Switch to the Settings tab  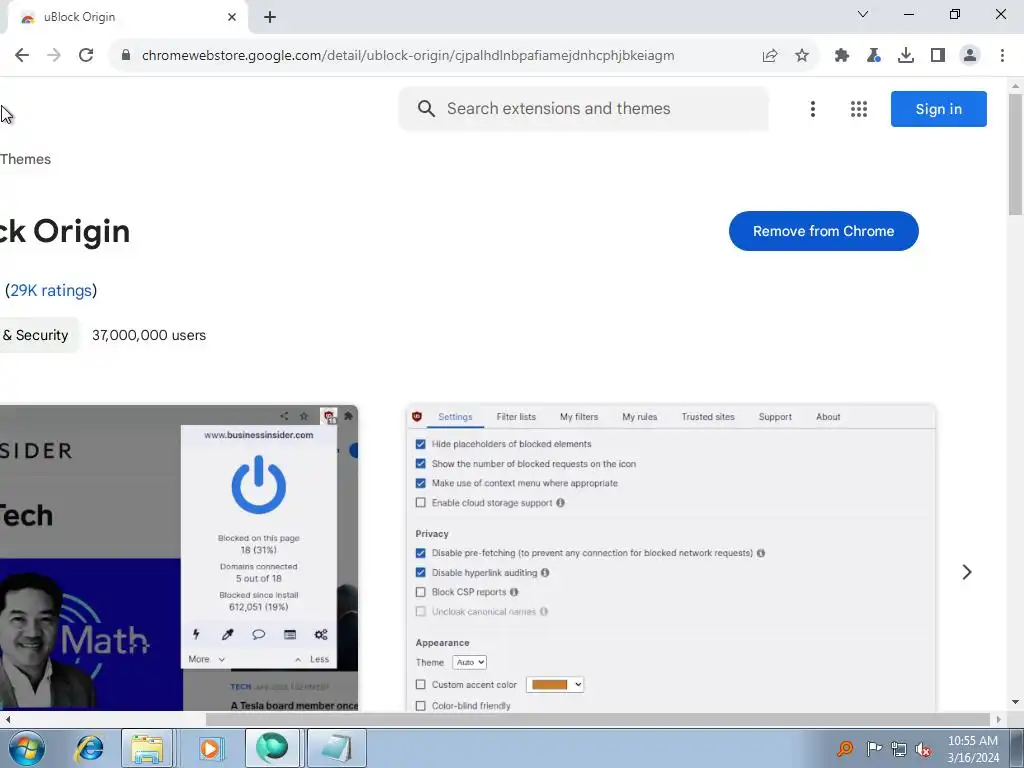(455, 417)
